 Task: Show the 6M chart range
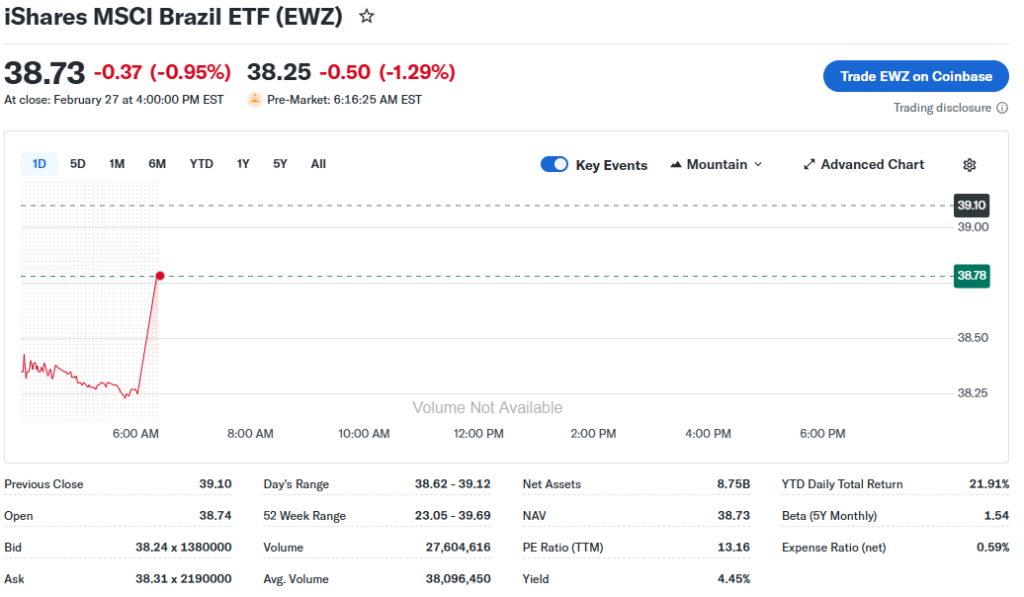tap(157, 164)
